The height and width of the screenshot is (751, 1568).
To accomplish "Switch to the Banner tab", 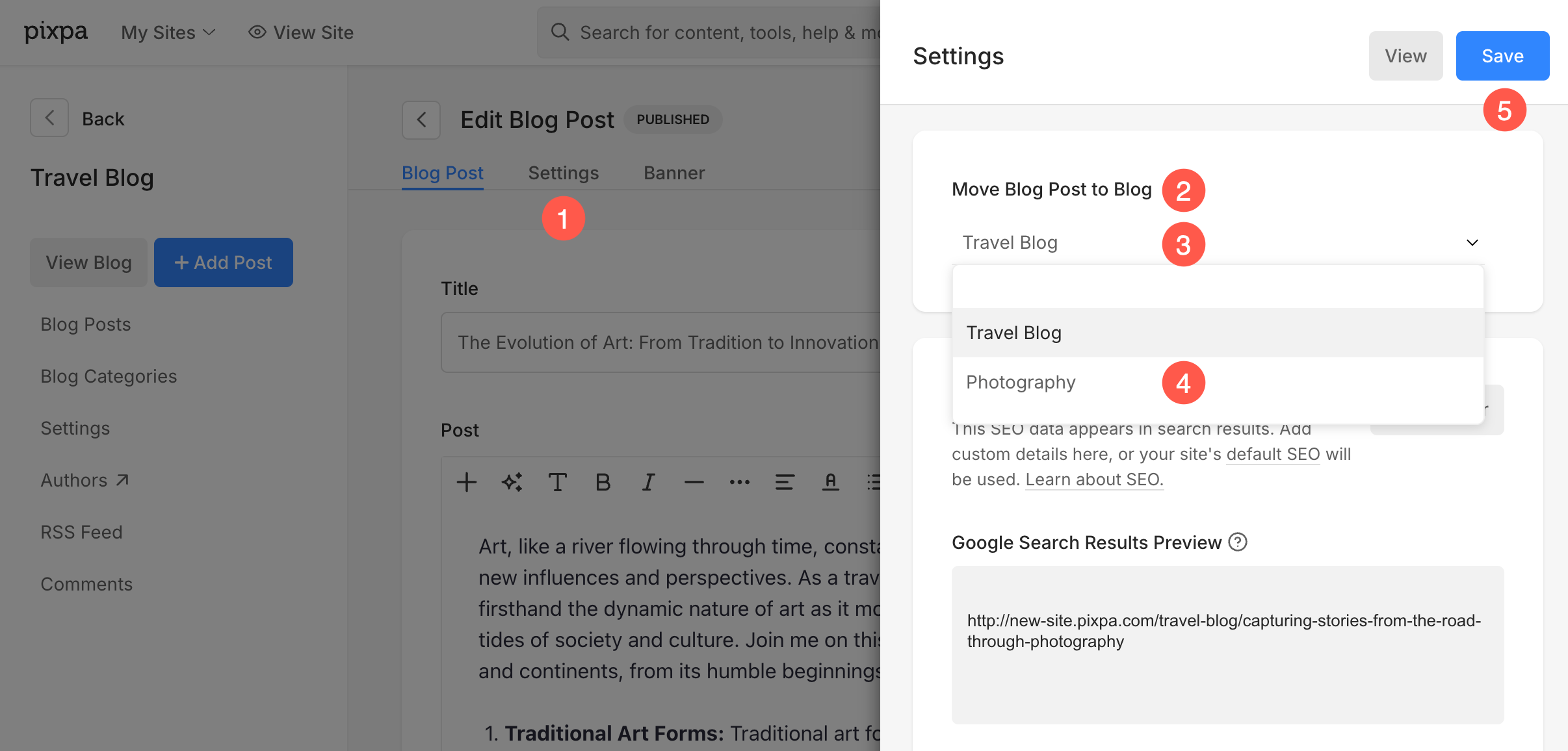I will point(674,173).
